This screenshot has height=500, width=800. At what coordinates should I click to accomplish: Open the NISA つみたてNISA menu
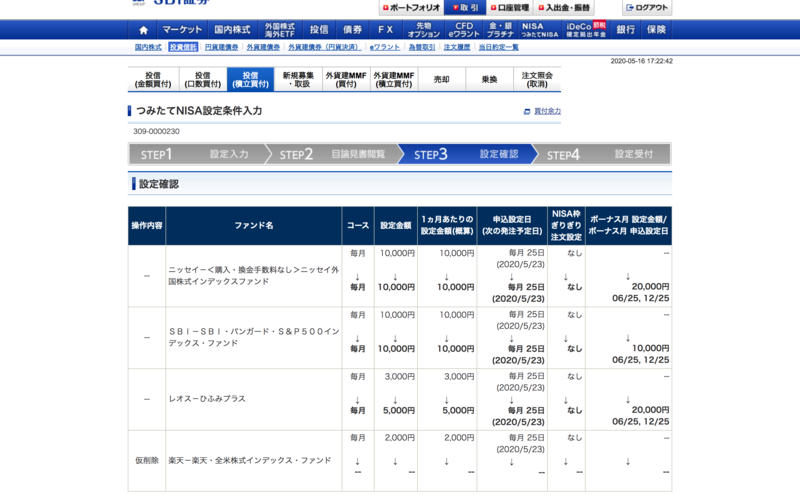539,30
